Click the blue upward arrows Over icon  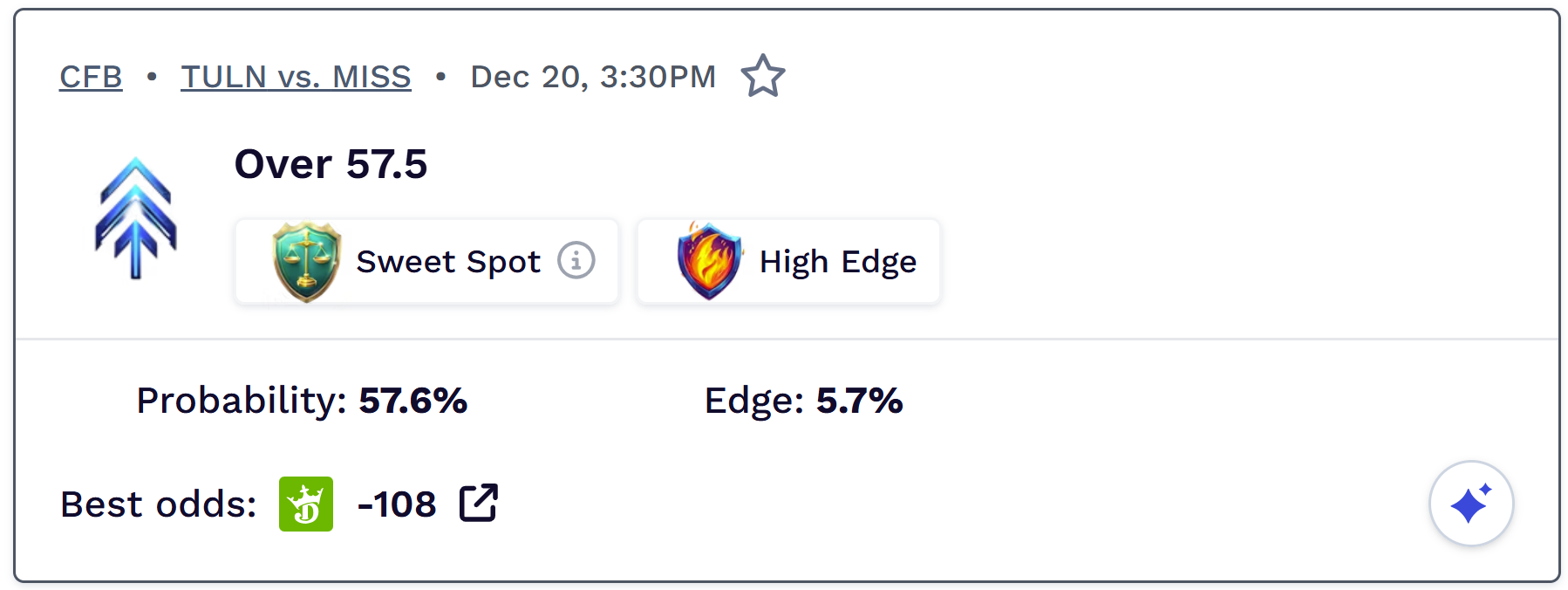[x=136, y=218]
